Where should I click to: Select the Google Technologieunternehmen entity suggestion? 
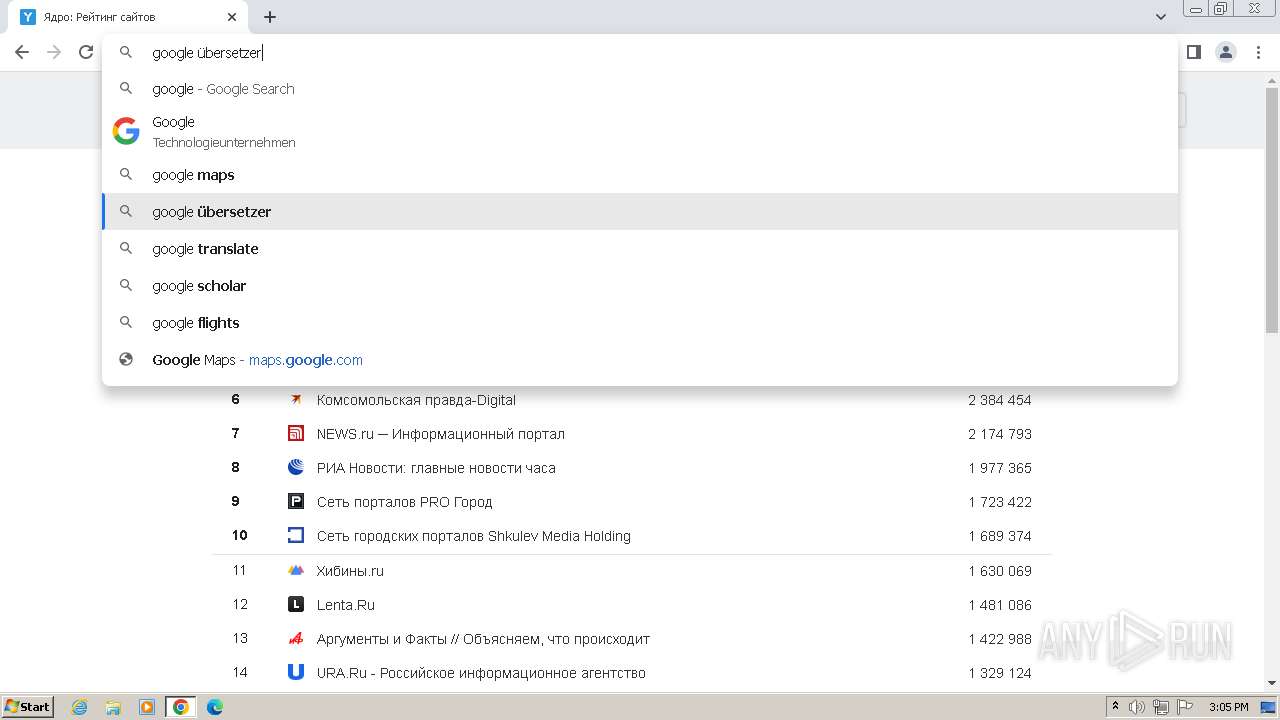pyautogui.click(x=640, y=131)
